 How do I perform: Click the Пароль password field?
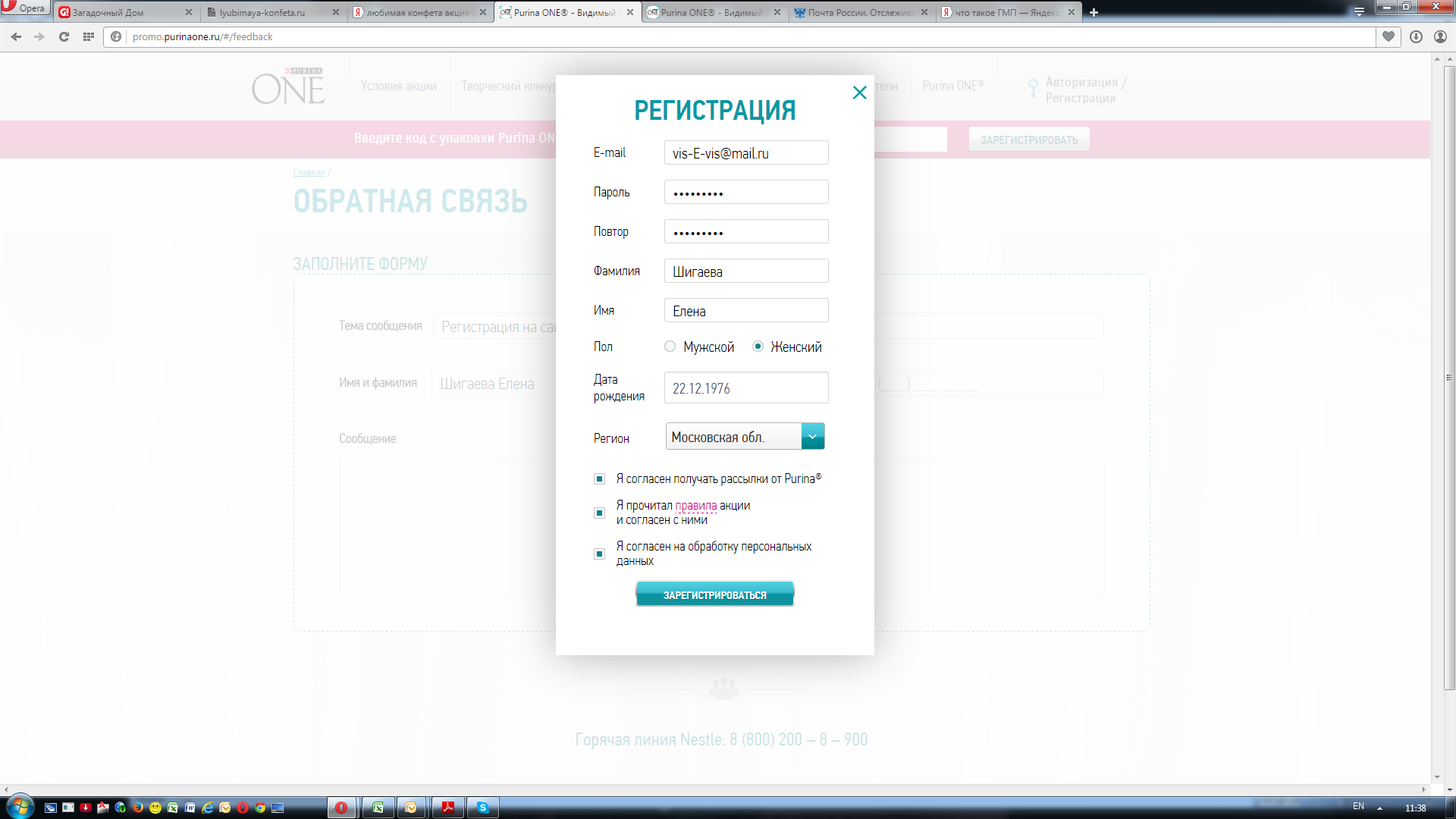(x=746, y=192)
